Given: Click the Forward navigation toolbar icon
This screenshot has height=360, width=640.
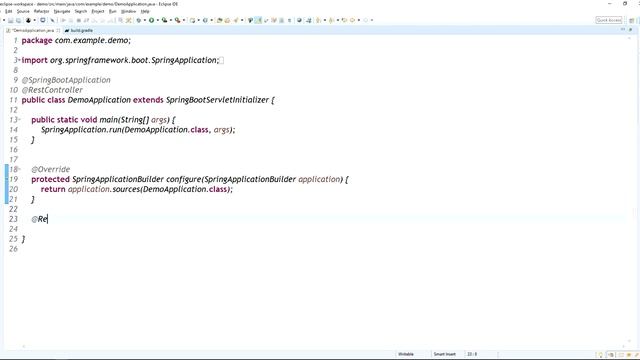Looking at the screenshot, I should (x=366, y=20).
